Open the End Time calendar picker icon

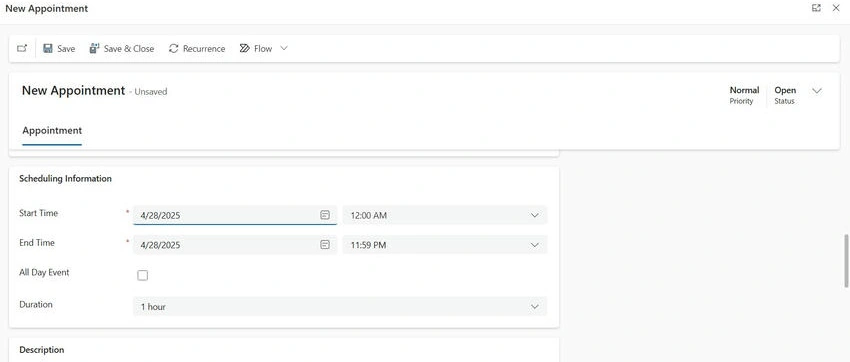325,245
